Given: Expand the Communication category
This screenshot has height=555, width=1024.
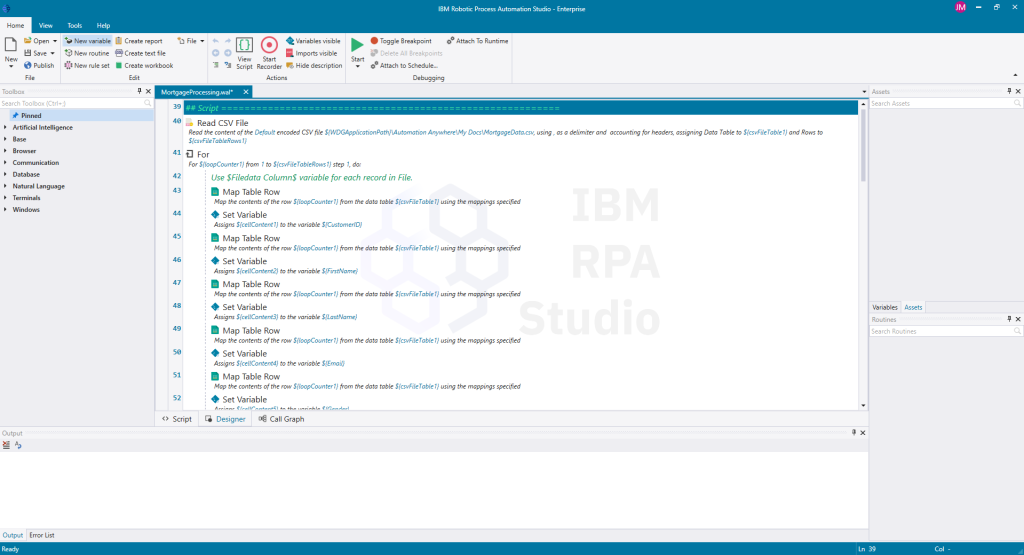Looking at the screenshot, I should (6, 163).
